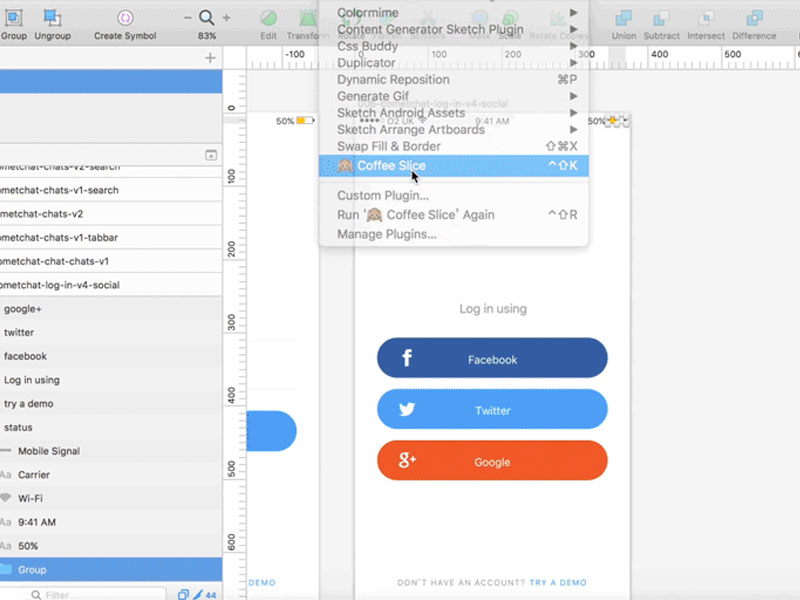Choose Swap Fill & Border
This screenshot has width=800, height=600.
[x=454, y=146]
